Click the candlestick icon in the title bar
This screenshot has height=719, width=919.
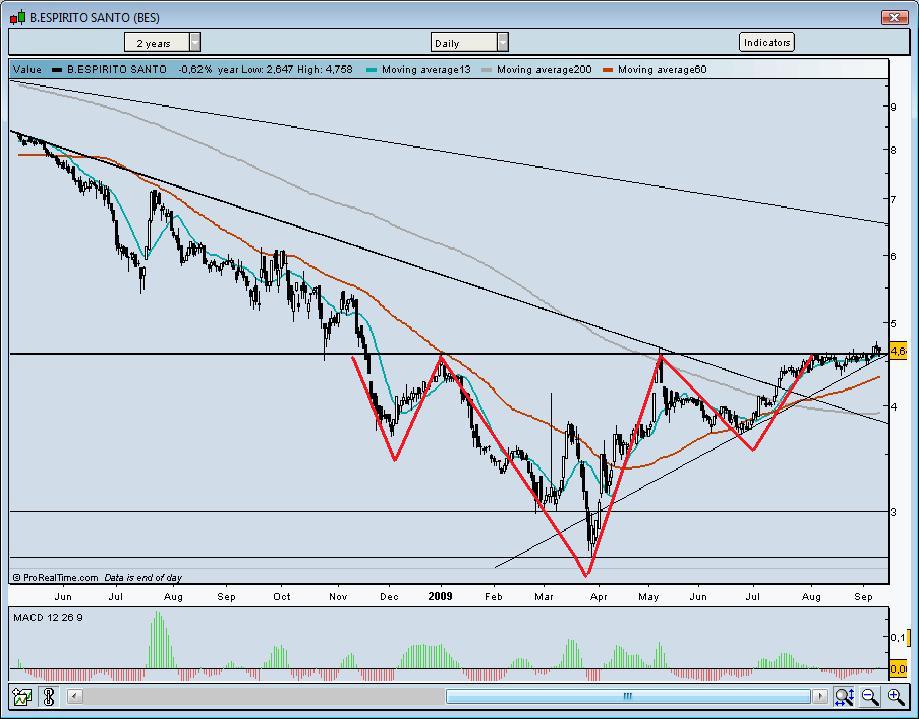18,18
